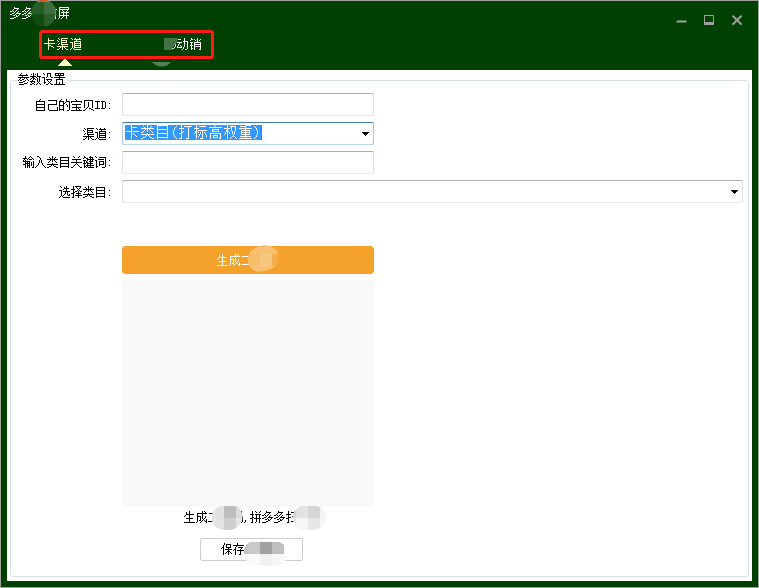Screen dimensions: 759x588
Task: Click the 自己的宝贝ID label
Action: point(70,105)
